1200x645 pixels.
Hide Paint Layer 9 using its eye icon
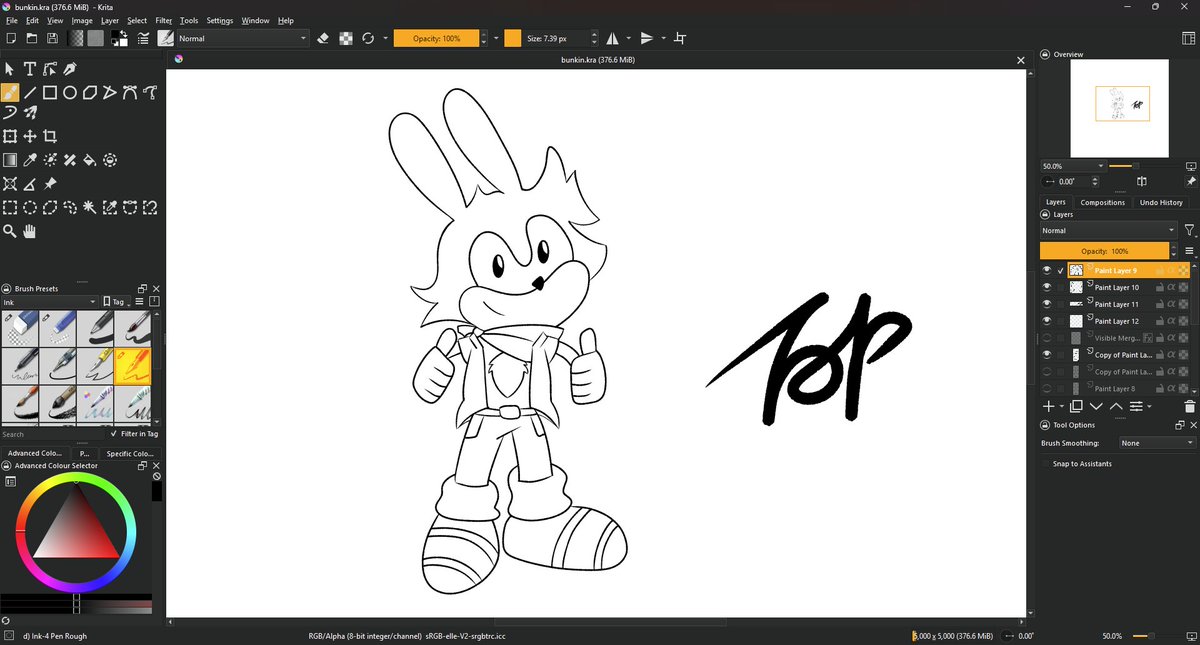tap(1047, 270)
